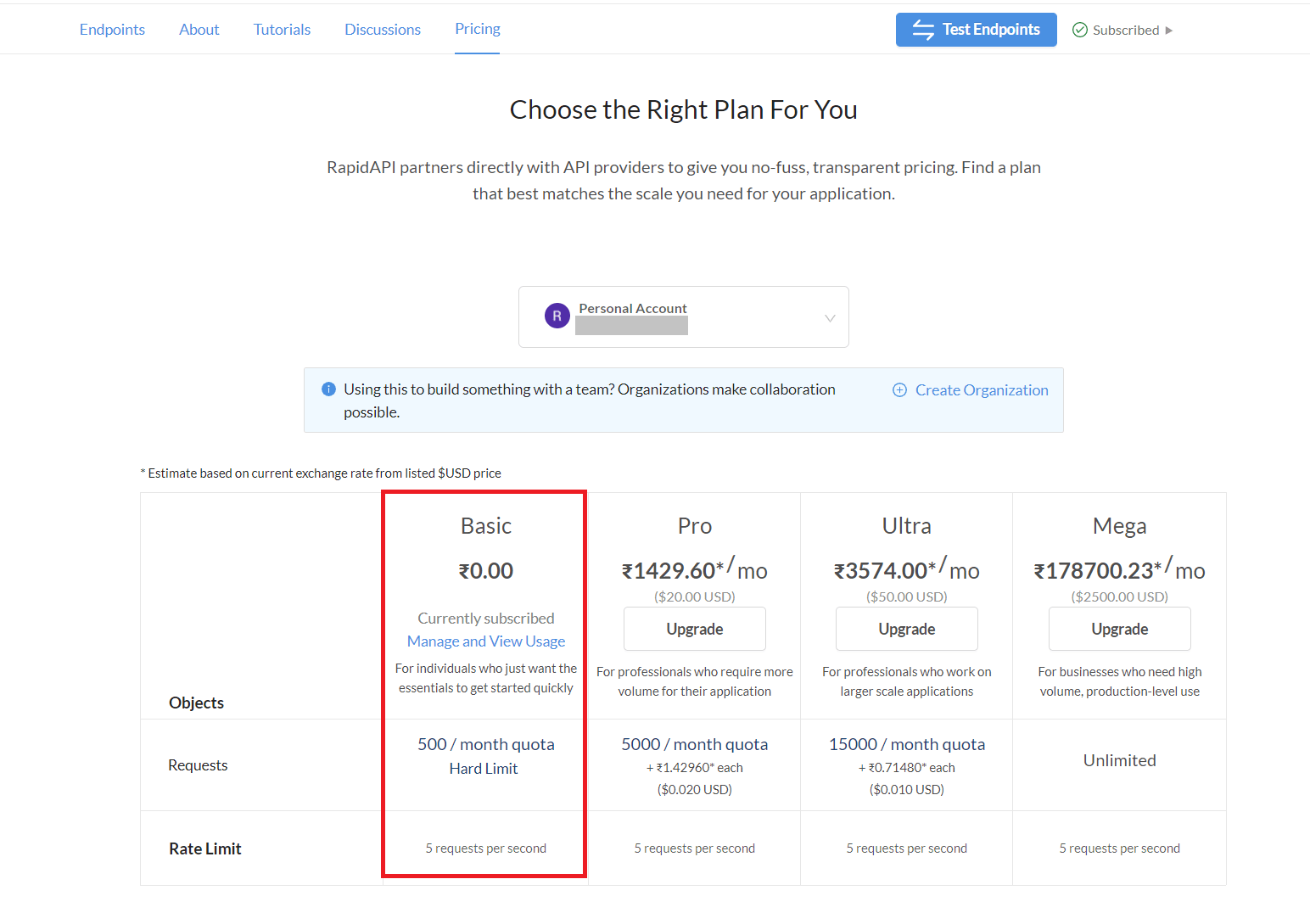Go to the Tutorials tab

pyautogui.click(x=282, y=30)
